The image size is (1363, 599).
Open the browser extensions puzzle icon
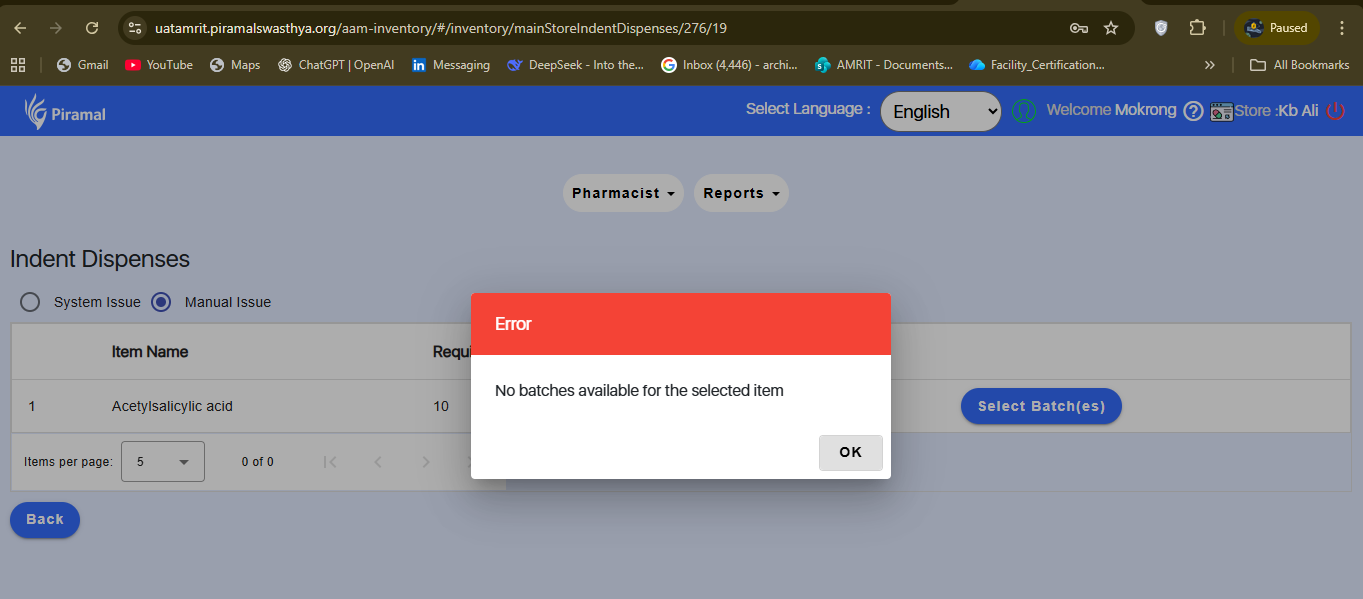coord(1197,28)
